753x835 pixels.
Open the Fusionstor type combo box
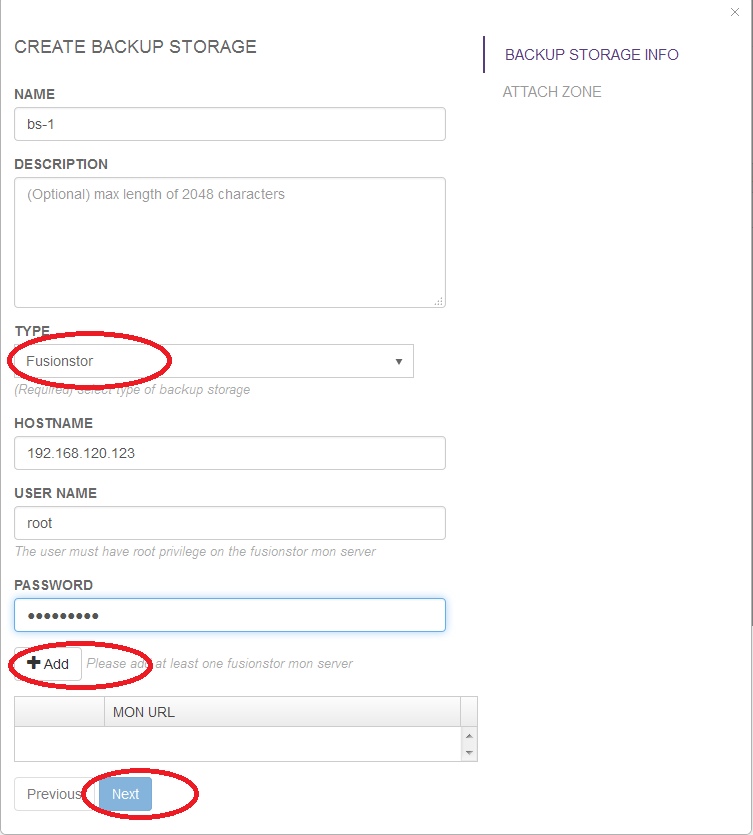pyautogui.click(x=214, y=361)
